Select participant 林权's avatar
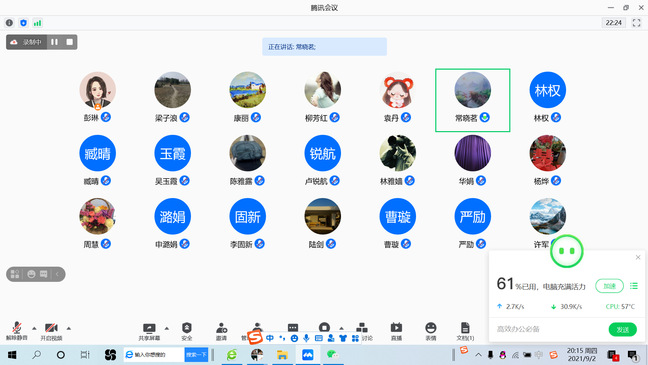Screen dimensions: 648x365 [x=548, y=90]
